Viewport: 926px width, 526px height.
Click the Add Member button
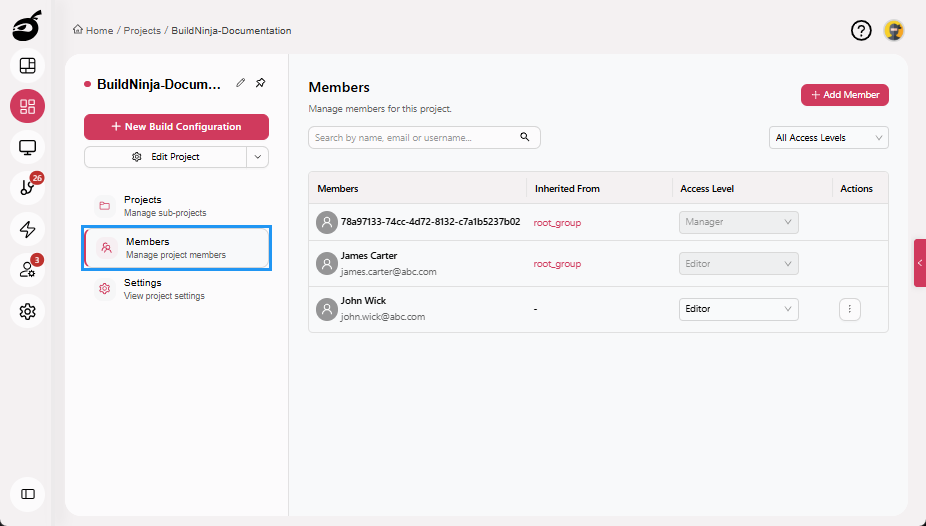point(845,95)
